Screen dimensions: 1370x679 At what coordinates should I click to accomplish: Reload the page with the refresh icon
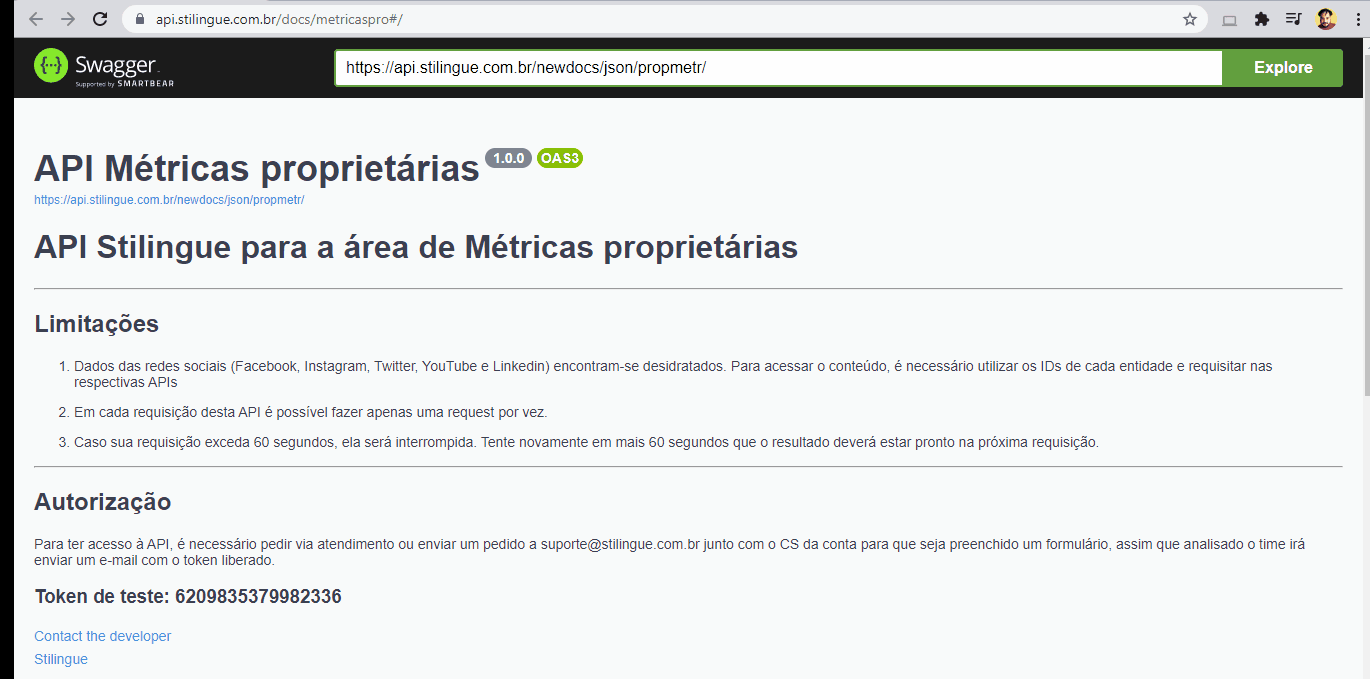[100, 19]
